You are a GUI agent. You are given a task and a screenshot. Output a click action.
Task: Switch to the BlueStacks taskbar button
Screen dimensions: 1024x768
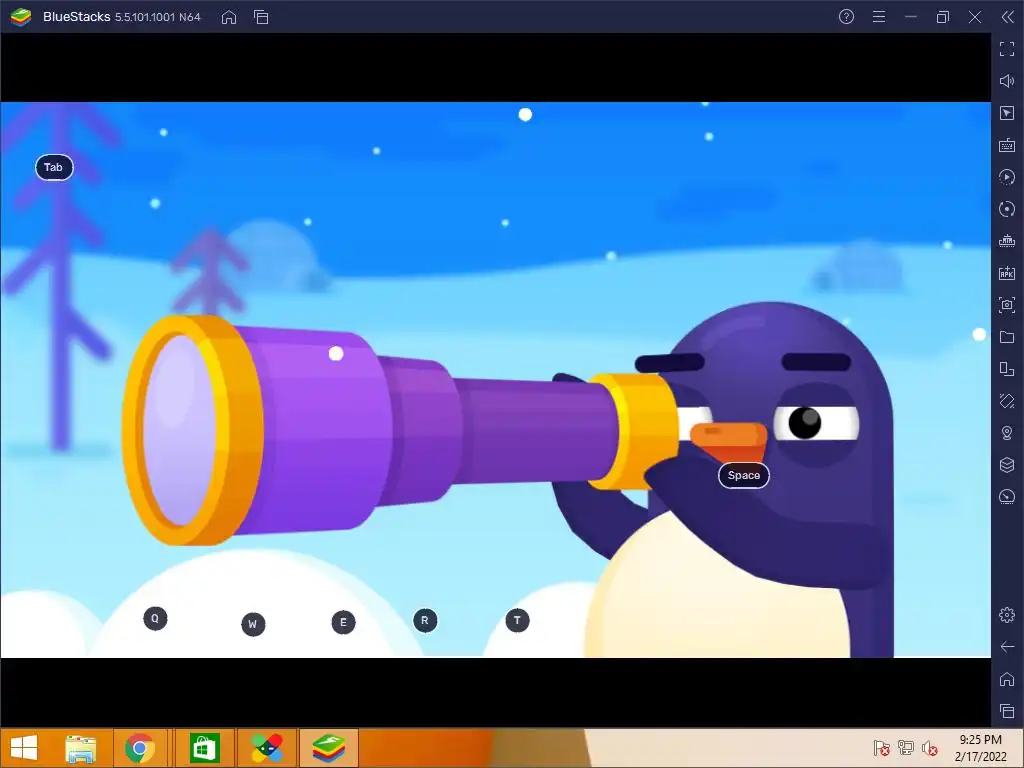pos(328,748)
